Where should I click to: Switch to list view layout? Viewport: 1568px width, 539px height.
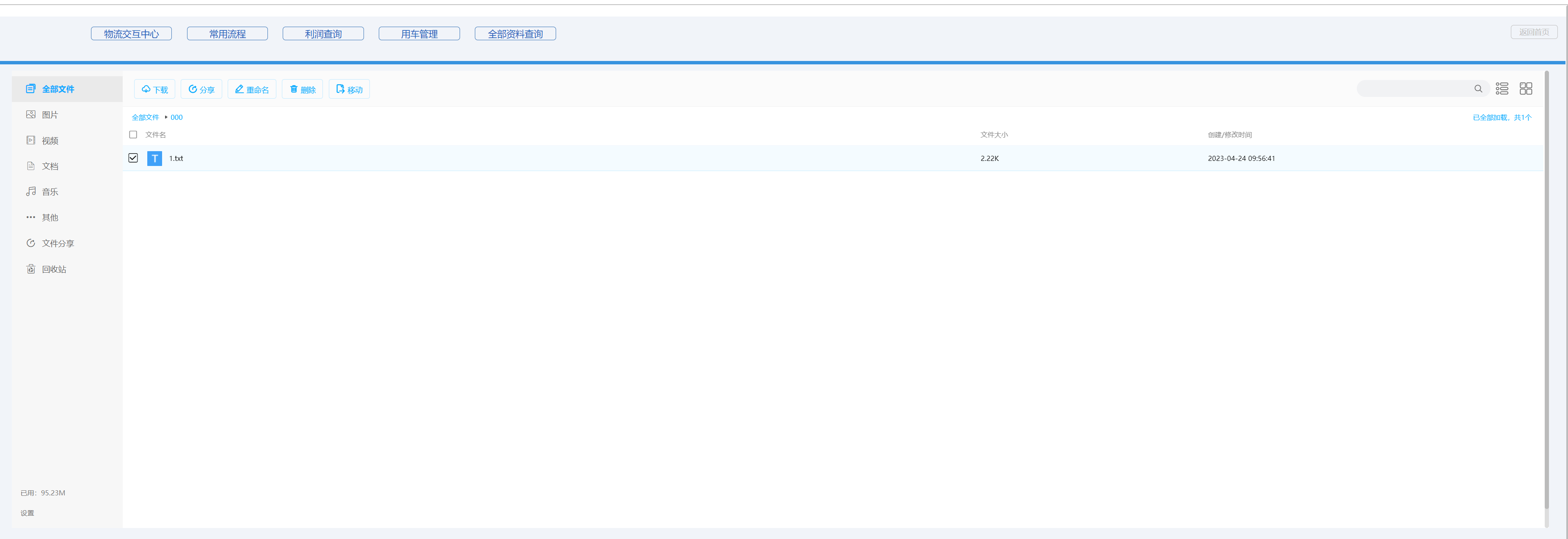(x=1502, y=89)
